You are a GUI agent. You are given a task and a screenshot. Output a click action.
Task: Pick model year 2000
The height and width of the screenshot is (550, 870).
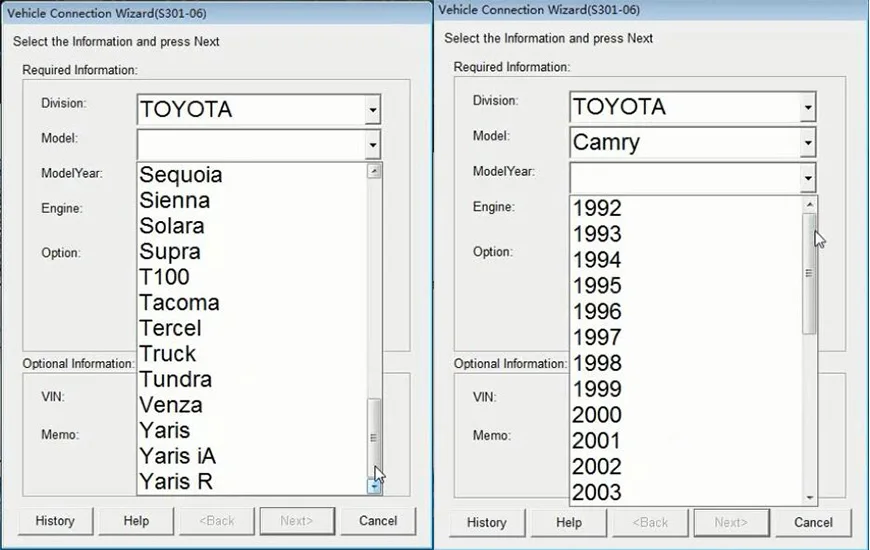(686, 415)
